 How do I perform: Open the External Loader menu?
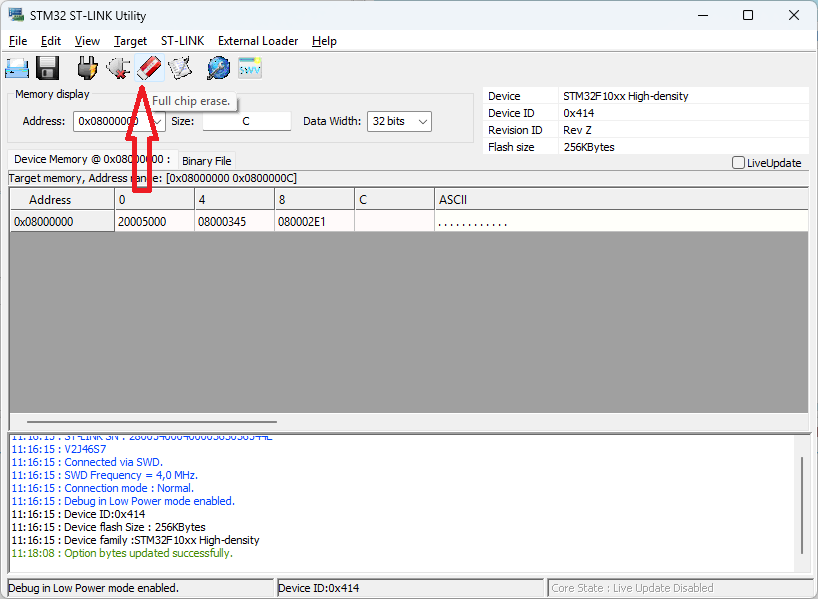click(258, 41)
